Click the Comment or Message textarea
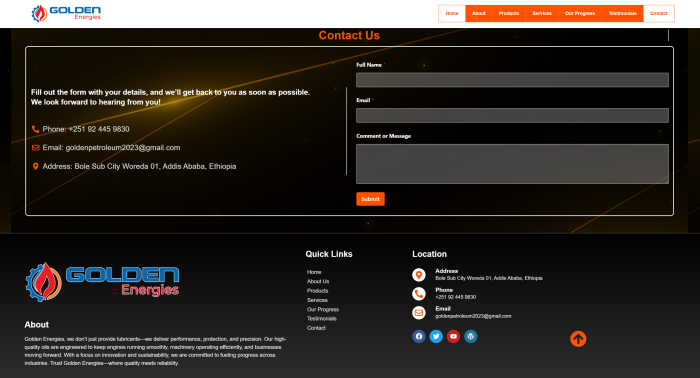Screen dimensions: 700x378 coord(512,164)
